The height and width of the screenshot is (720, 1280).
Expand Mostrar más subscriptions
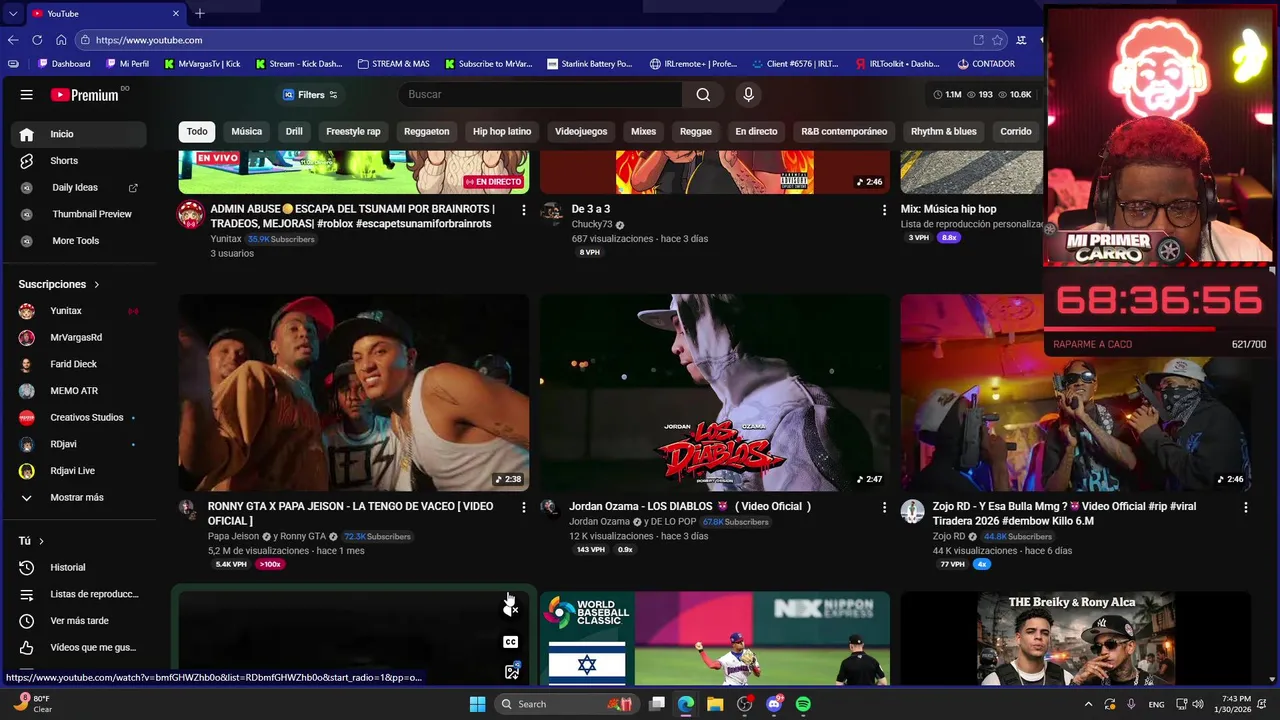(79, 497)
